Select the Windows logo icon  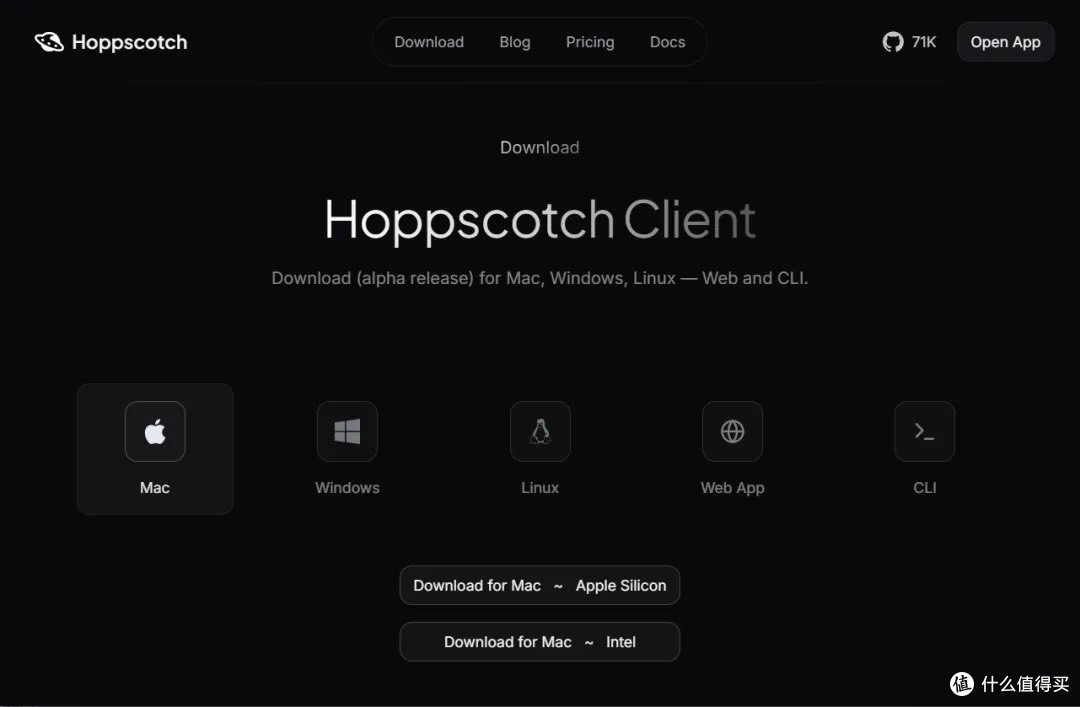[x=347, y=431]
